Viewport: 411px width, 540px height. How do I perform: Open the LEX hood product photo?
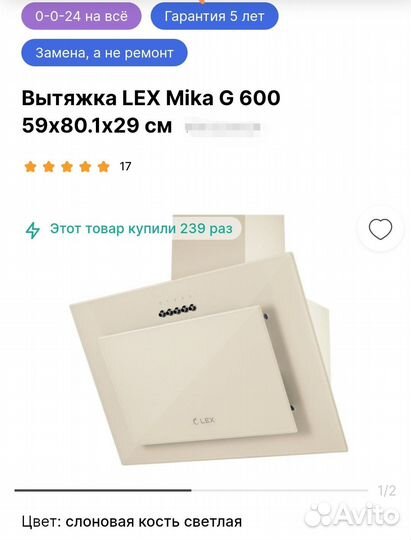208,339
